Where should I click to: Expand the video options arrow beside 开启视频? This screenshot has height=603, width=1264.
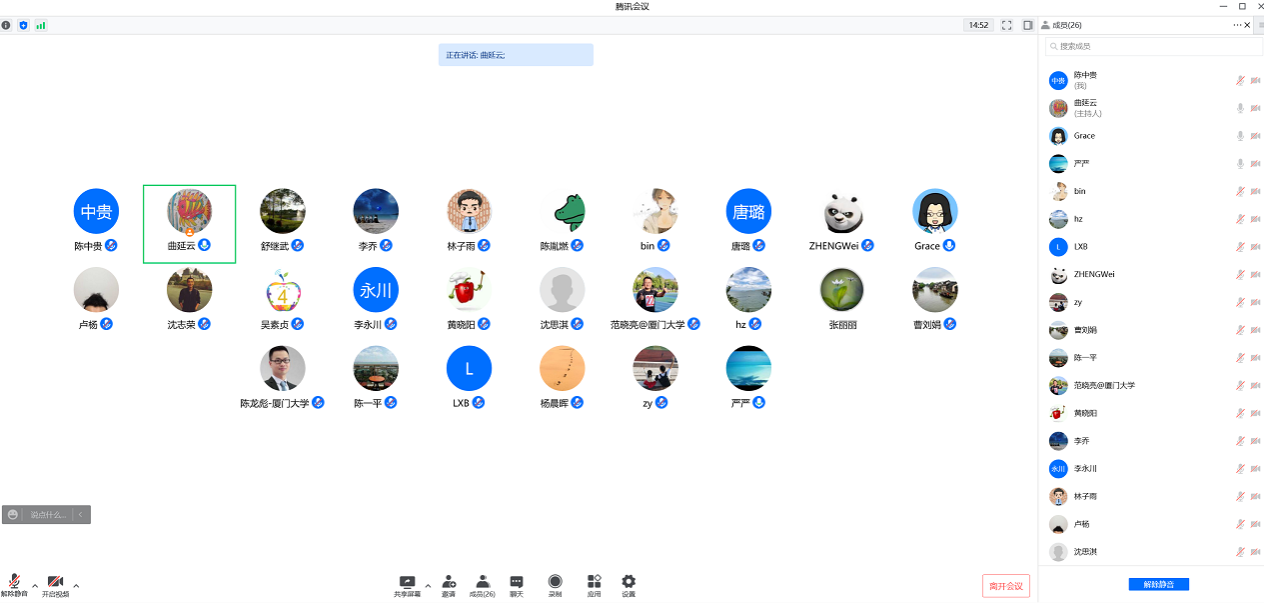tap(76, 585)
